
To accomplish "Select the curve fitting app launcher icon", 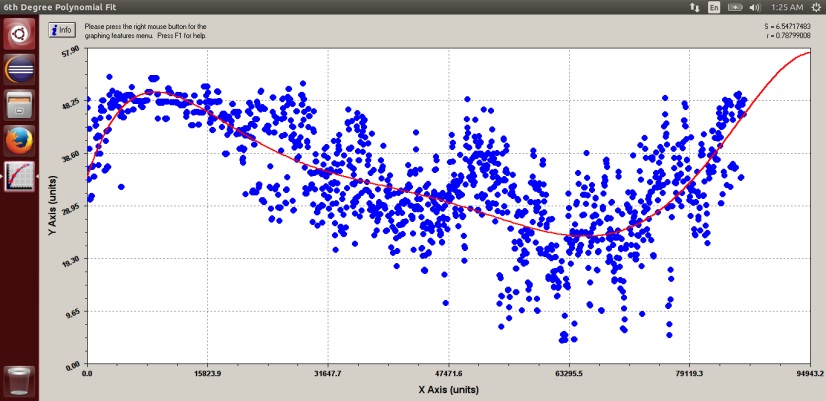I will coord(19,176).
